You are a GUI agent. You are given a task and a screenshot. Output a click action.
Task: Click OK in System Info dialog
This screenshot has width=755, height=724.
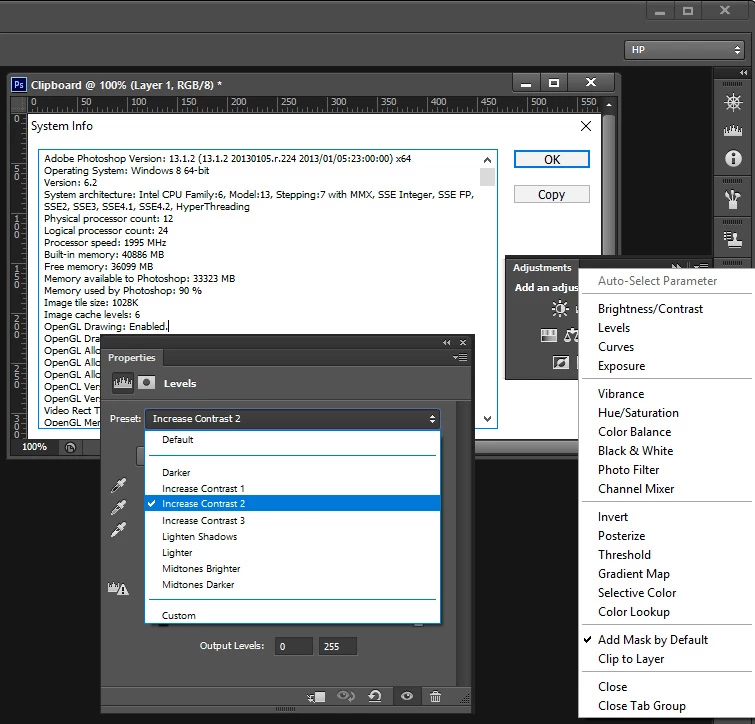552,159
